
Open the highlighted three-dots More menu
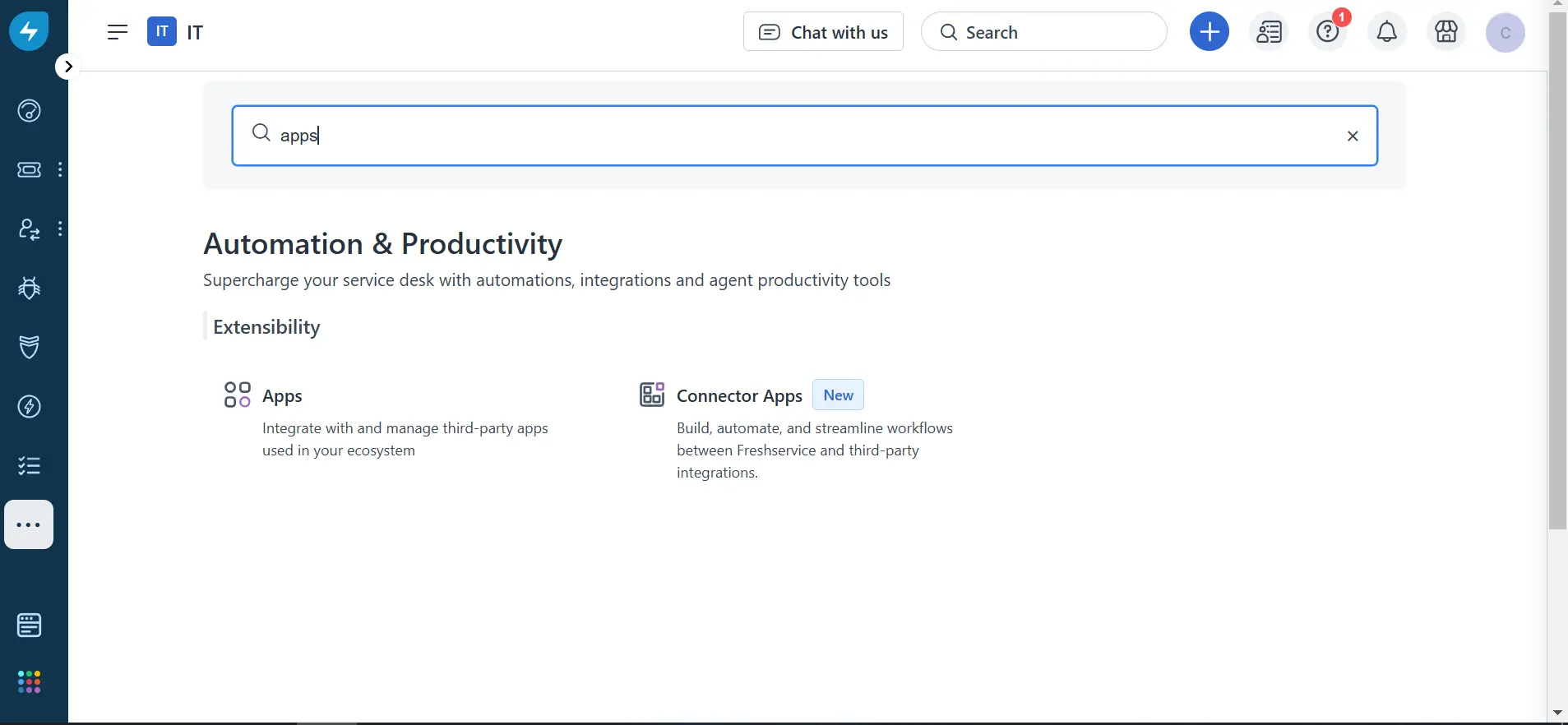pyautogui.click(x=29, y=524)
